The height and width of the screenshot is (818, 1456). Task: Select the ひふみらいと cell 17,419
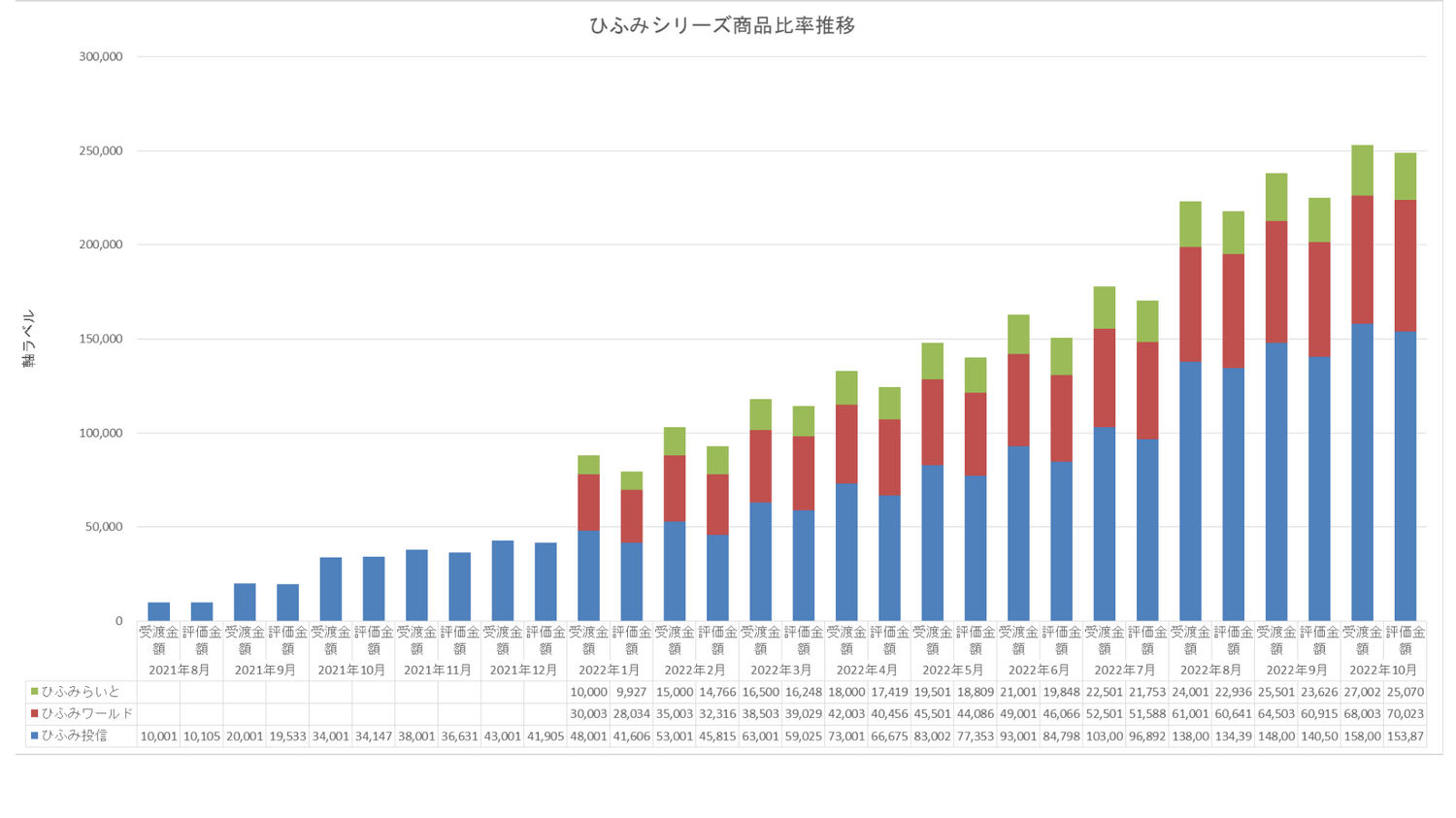[889, 692]
